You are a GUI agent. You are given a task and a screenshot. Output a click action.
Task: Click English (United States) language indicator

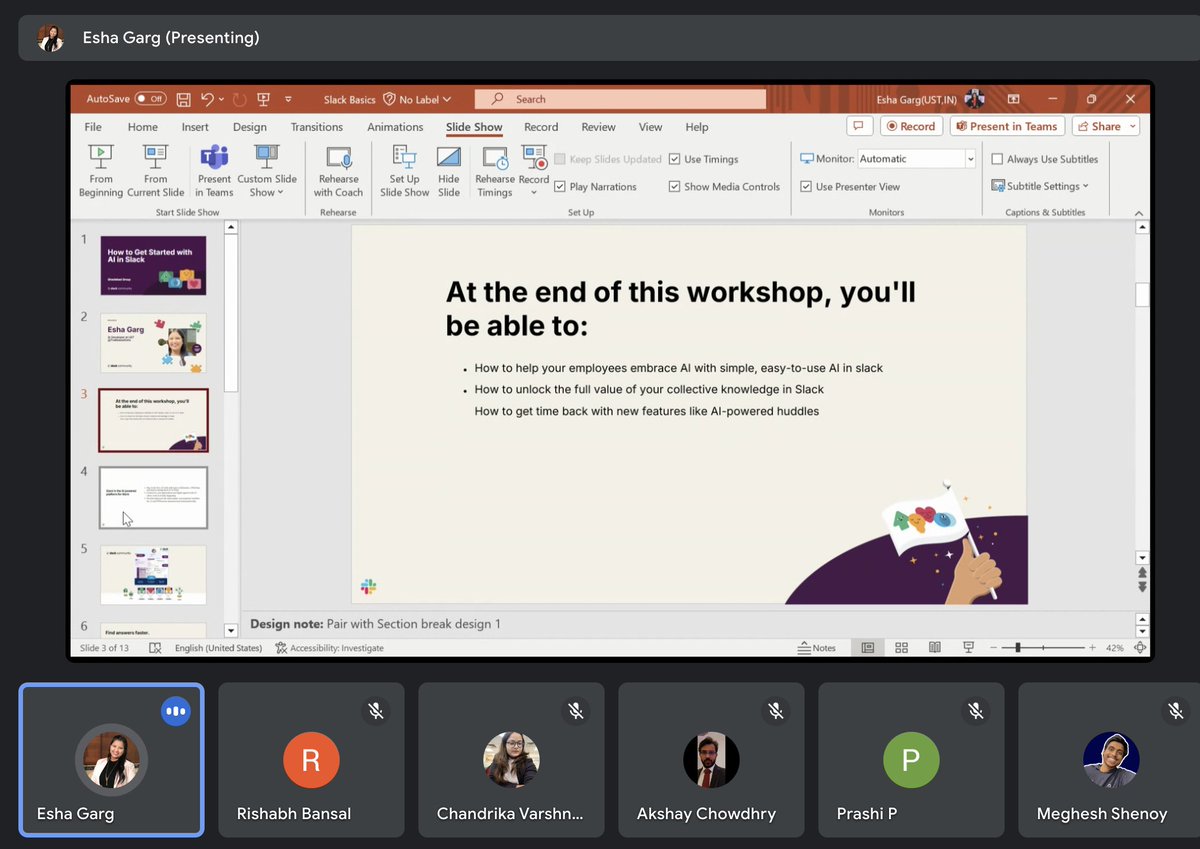click(218, 648)
